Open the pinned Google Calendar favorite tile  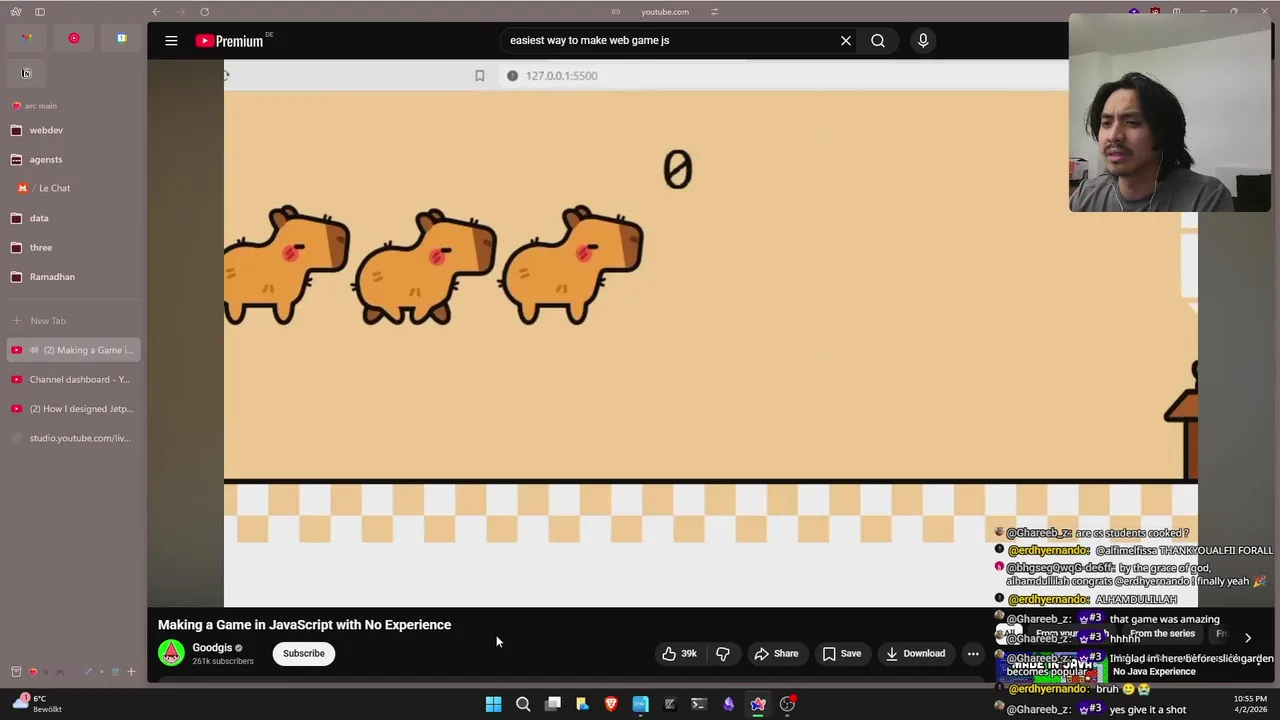point(121,38)
